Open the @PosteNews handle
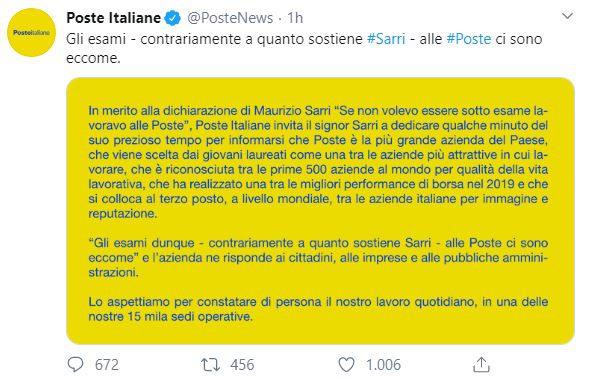589x380 pixels. [230, 18]
